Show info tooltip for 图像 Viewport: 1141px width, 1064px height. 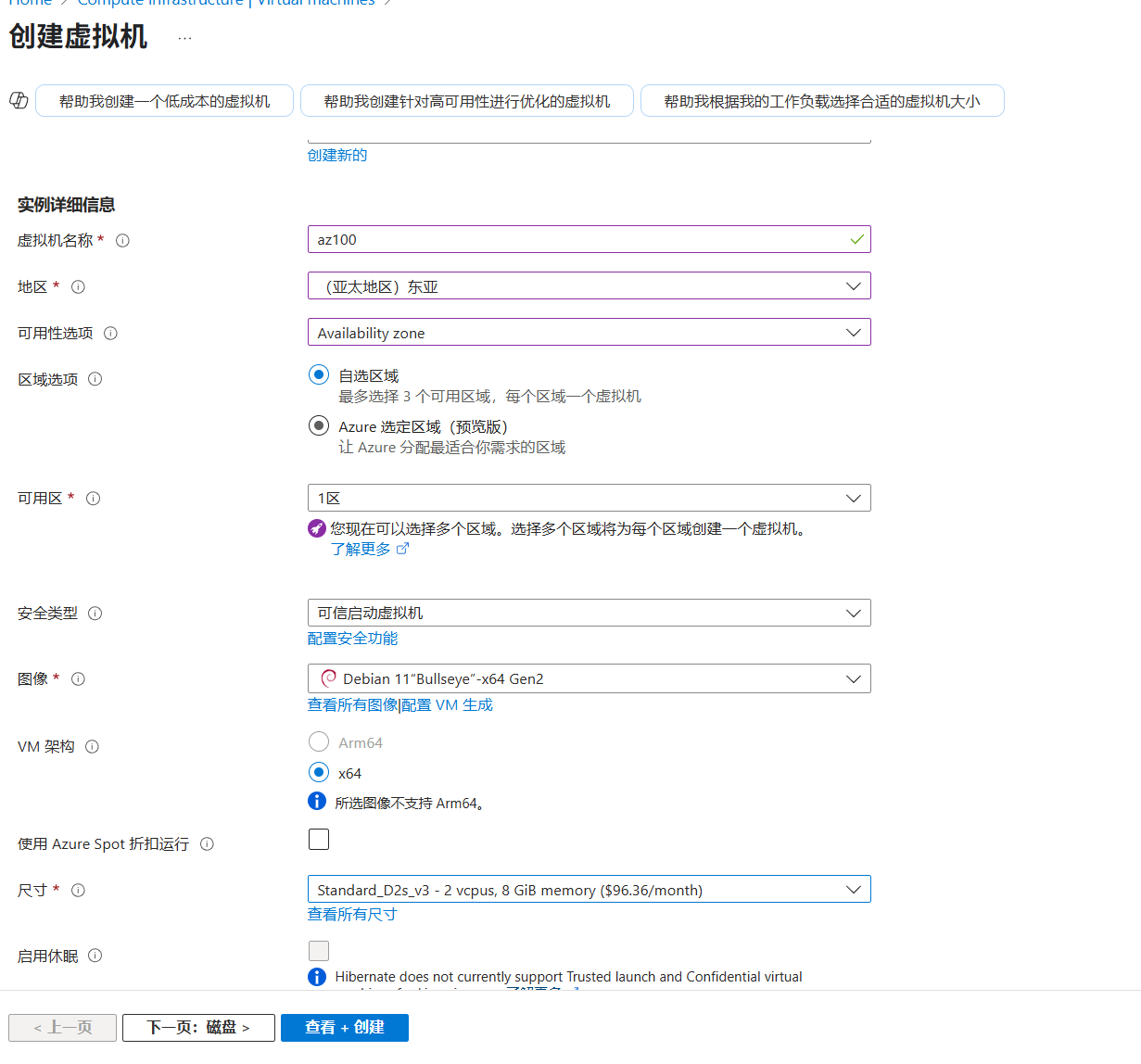point(78,678)
